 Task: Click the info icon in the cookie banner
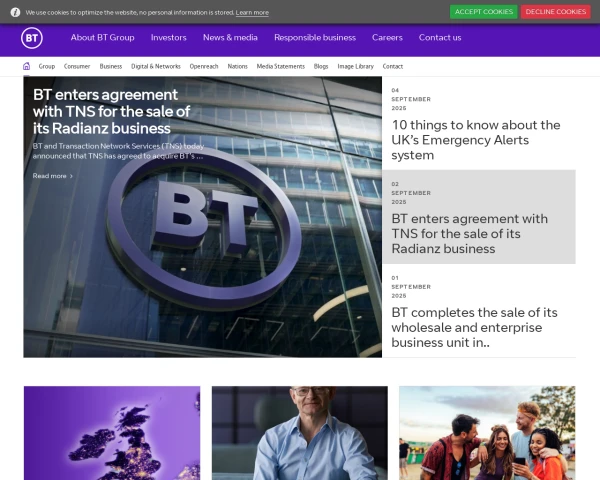(15, 12)
